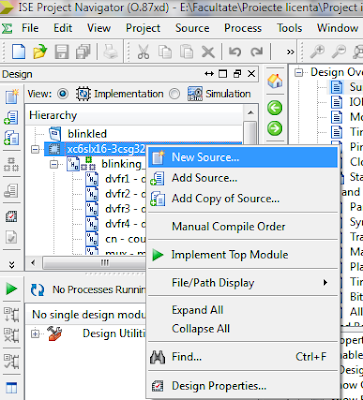Click the Save All toolbar icon

click(x=83, y=52)
